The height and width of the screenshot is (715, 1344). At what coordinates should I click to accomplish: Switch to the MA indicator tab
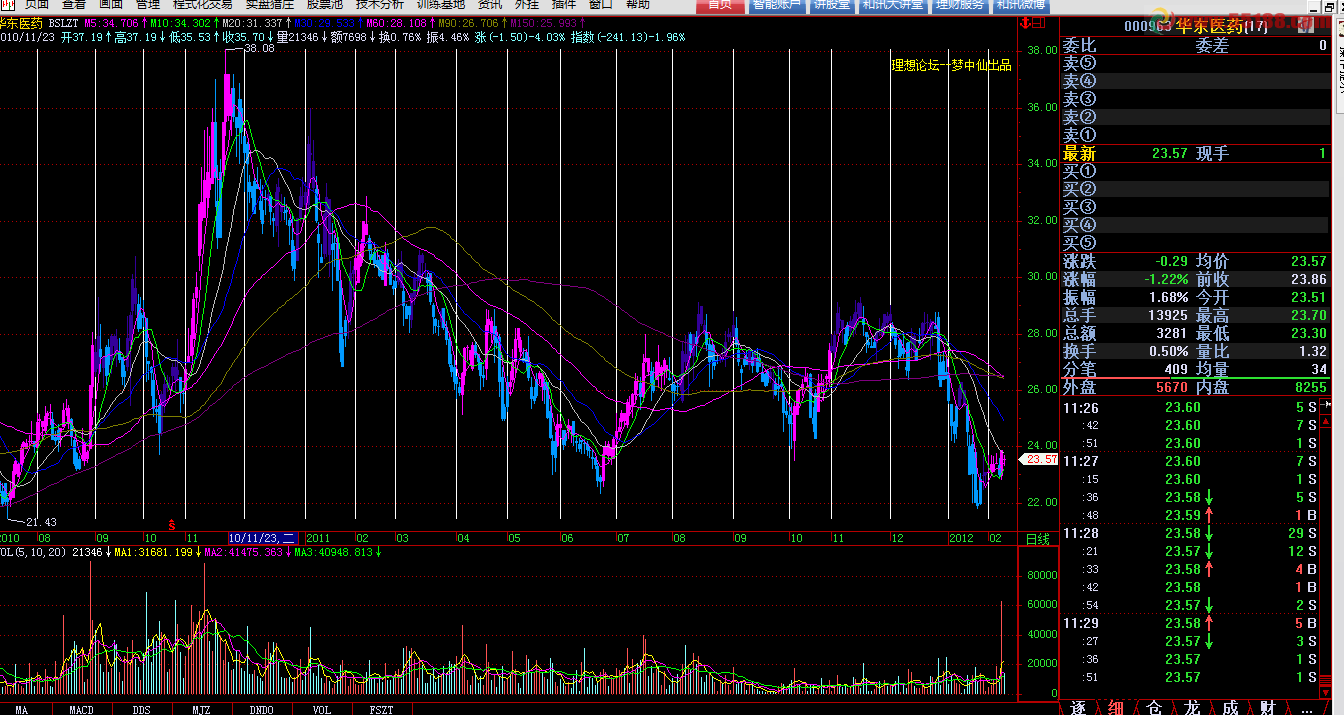pyautogui.click(x=21, y=709)
